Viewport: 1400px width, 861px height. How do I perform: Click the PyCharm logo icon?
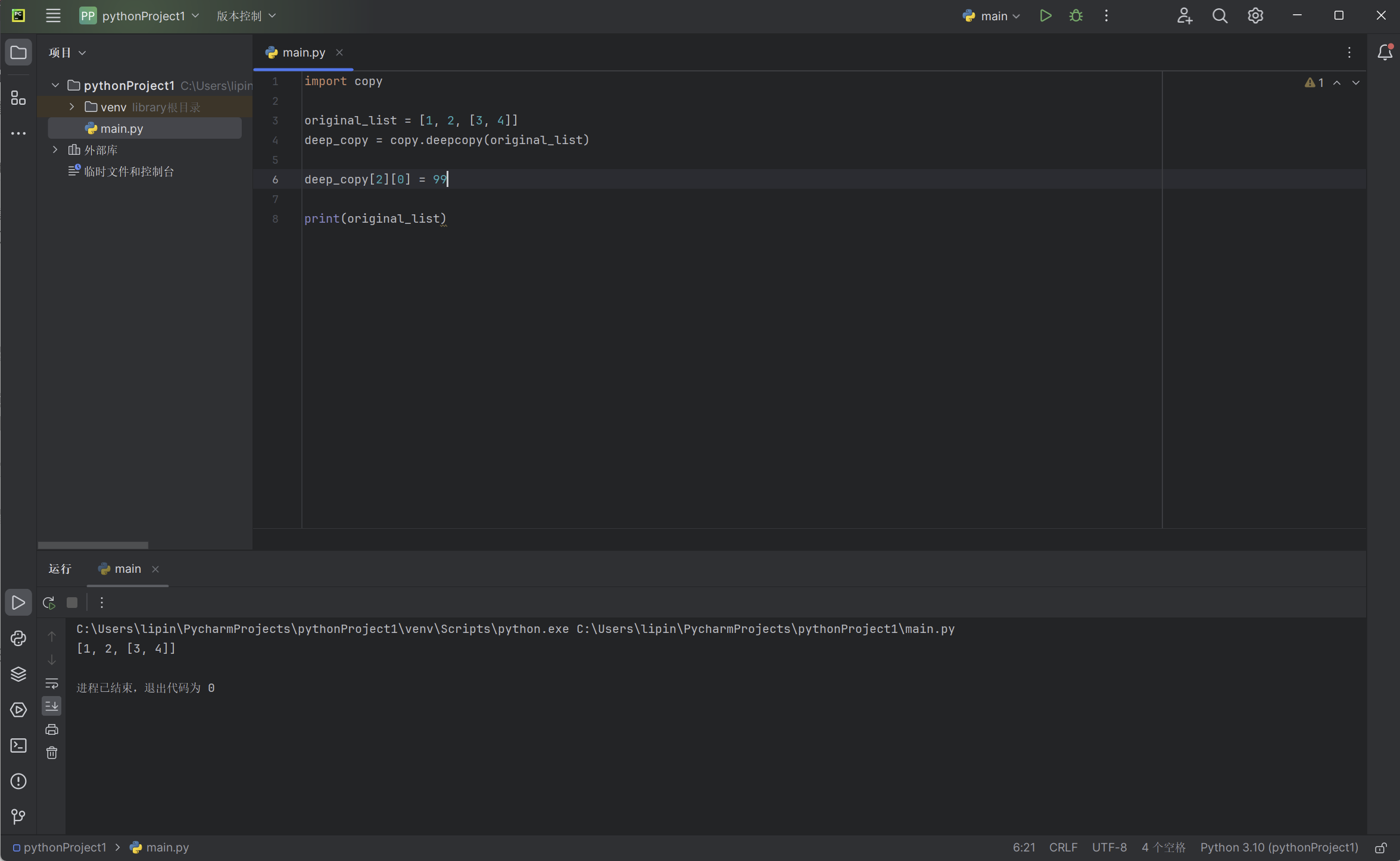click(x=18, y=16)
